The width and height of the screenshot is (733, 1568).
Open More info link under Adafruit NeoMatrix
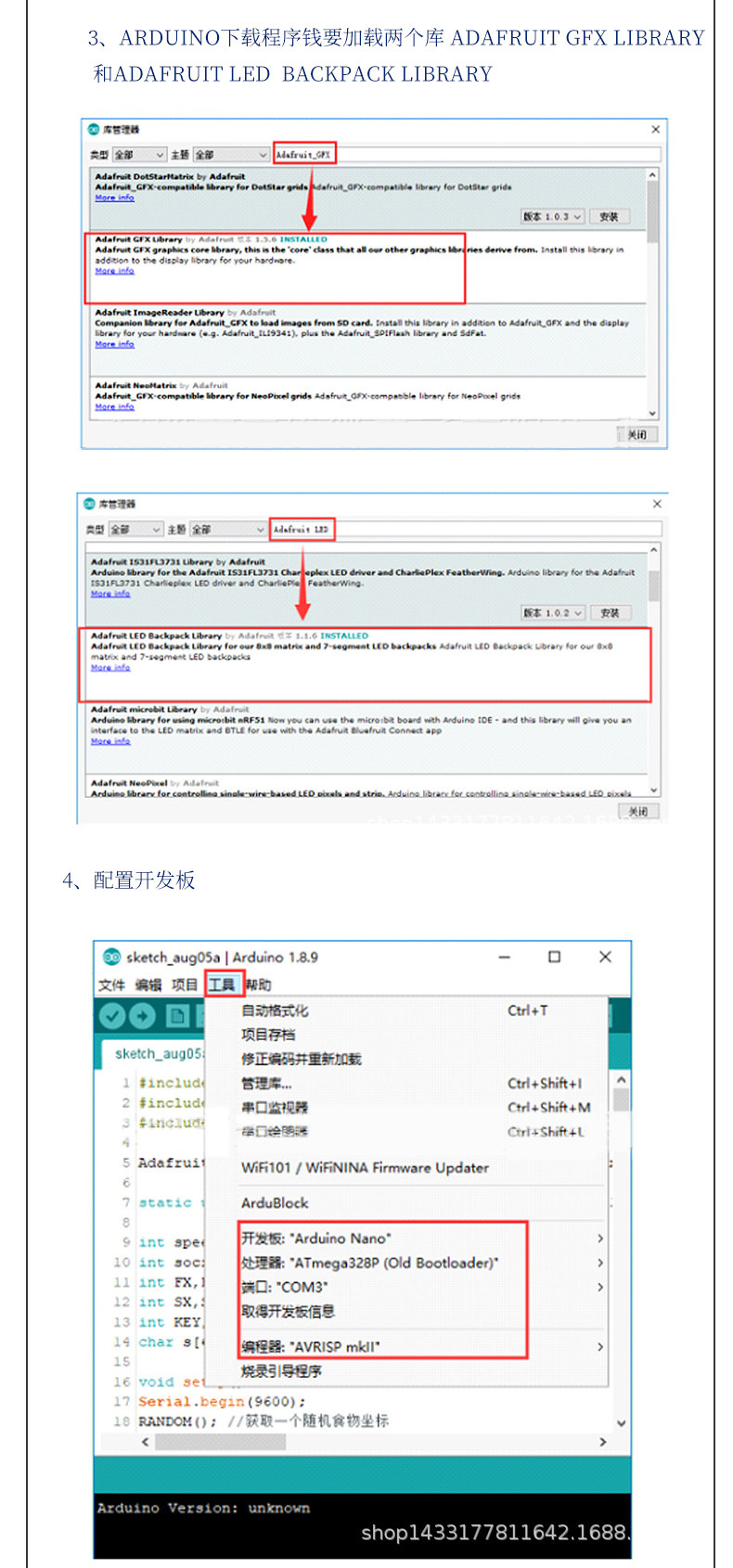pyautogui.click(x=114, y=406)
